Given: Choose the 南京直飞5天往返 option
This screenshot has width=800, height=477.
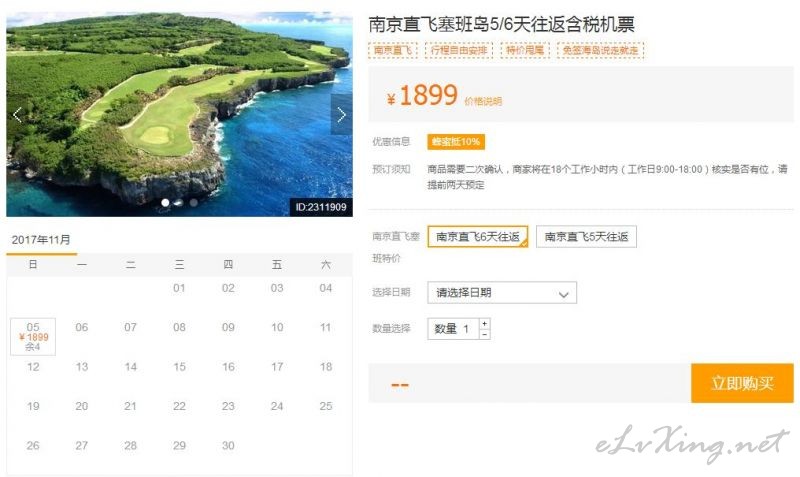Looking at the screenshot, I should [x=586, y=237].
